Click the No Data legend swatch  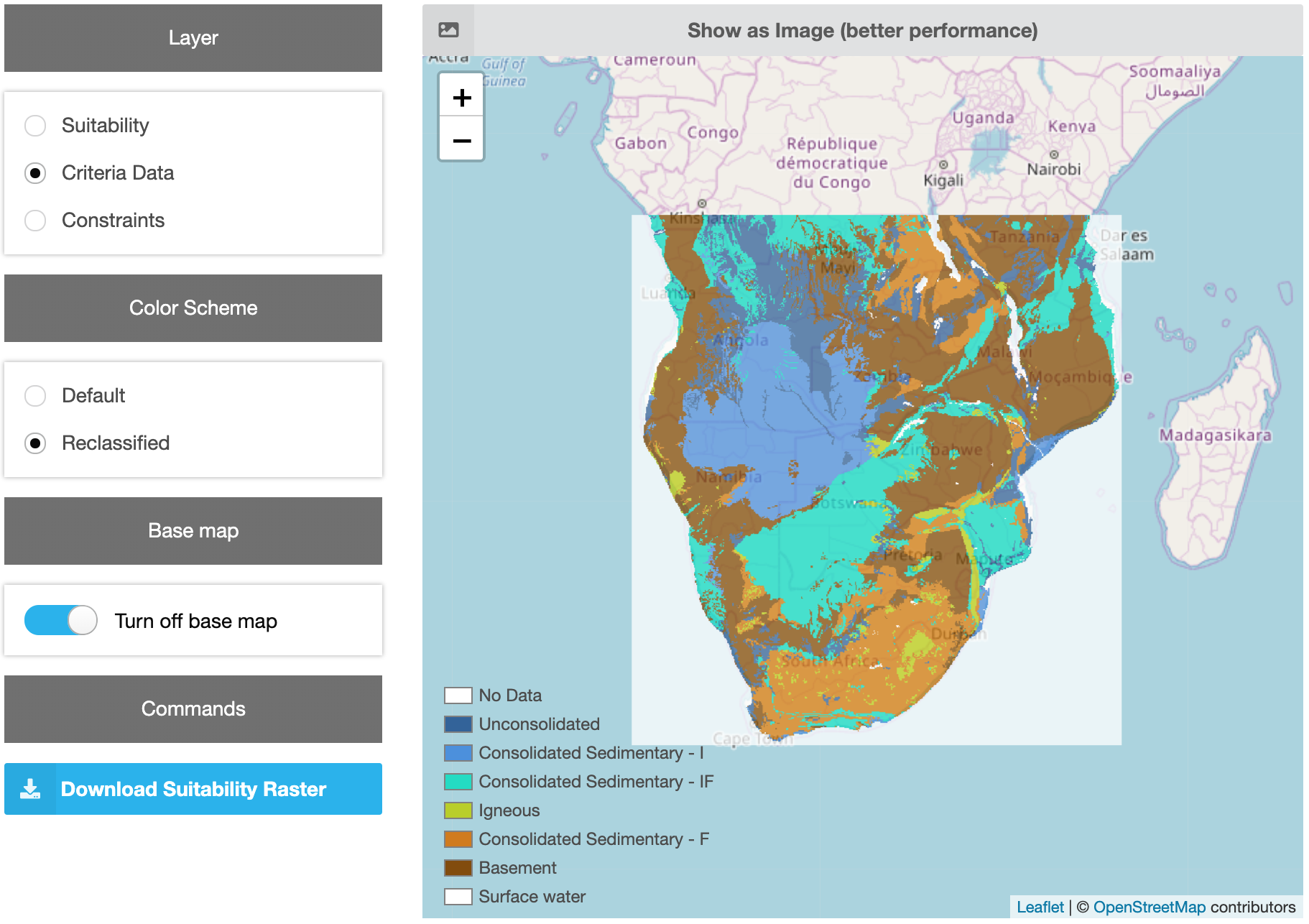458,695
